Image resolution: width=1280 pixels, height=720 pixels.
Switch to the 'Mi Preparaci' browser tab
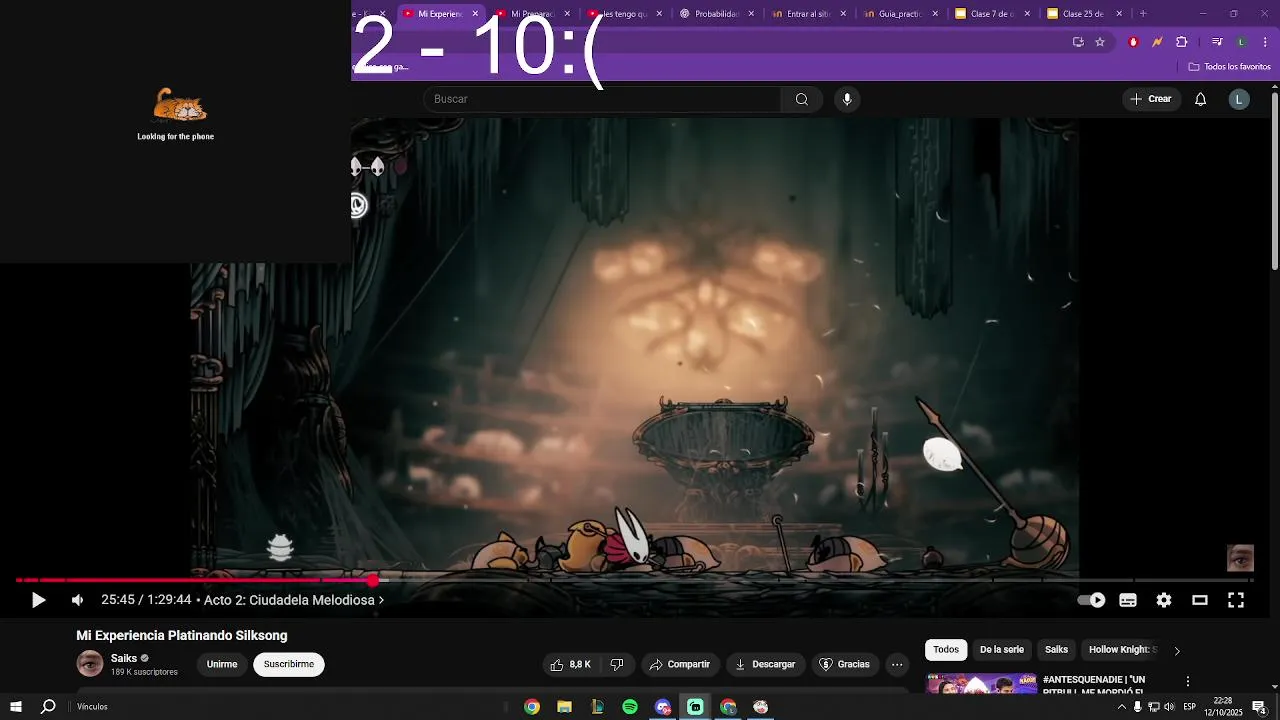(531, 14)
